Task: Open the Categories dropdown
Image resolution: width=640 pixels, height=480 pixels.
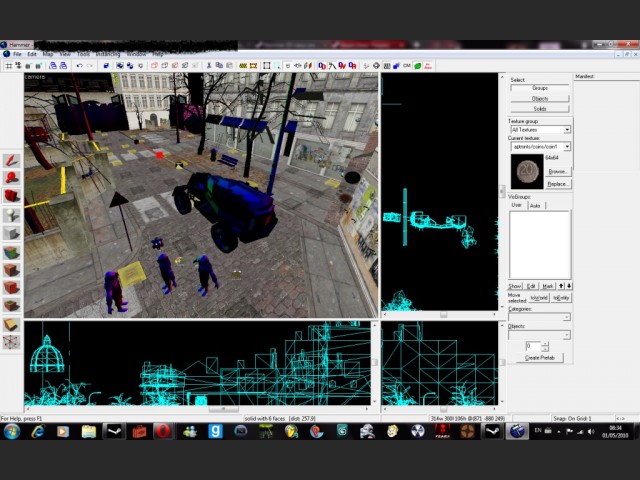Action: (x=567, y=317)
